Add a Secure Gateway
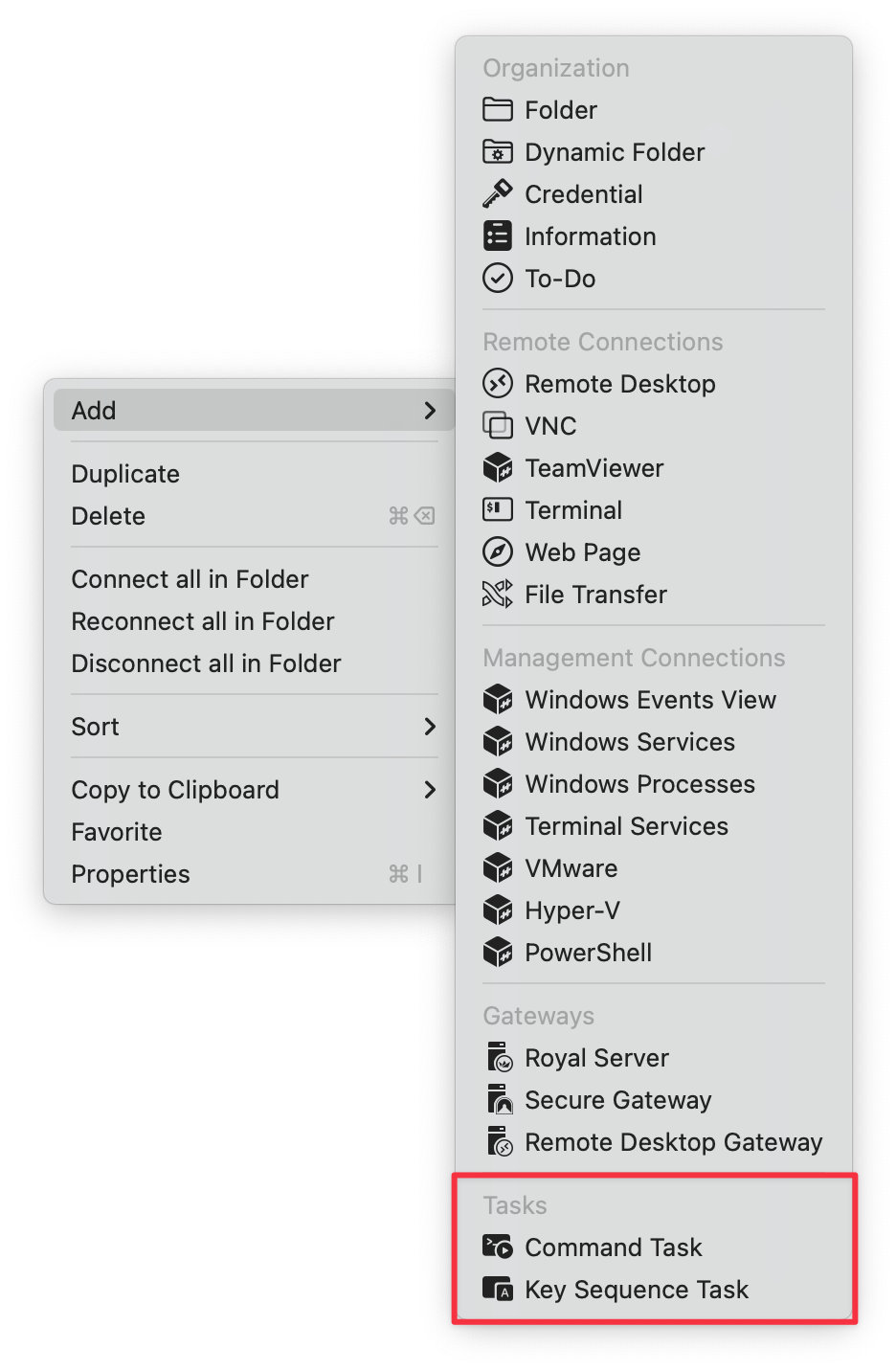This screenshot has height=1371, width=896. [654, 1100]
